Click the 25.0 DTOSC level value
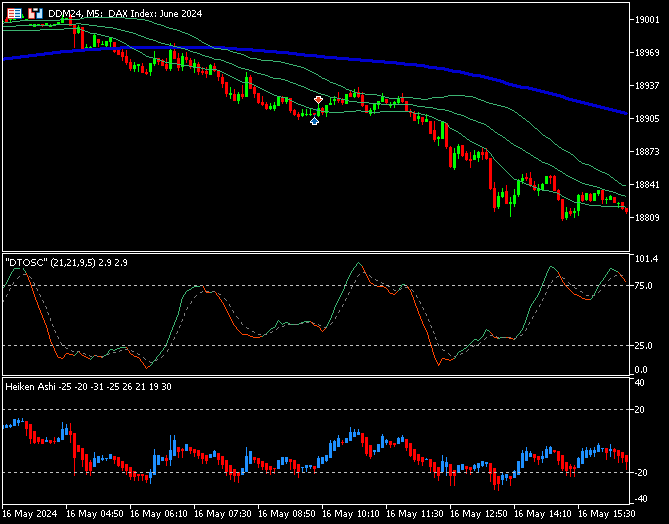Image resolution: width=669 pixels, height=524 pixels. 644,346
